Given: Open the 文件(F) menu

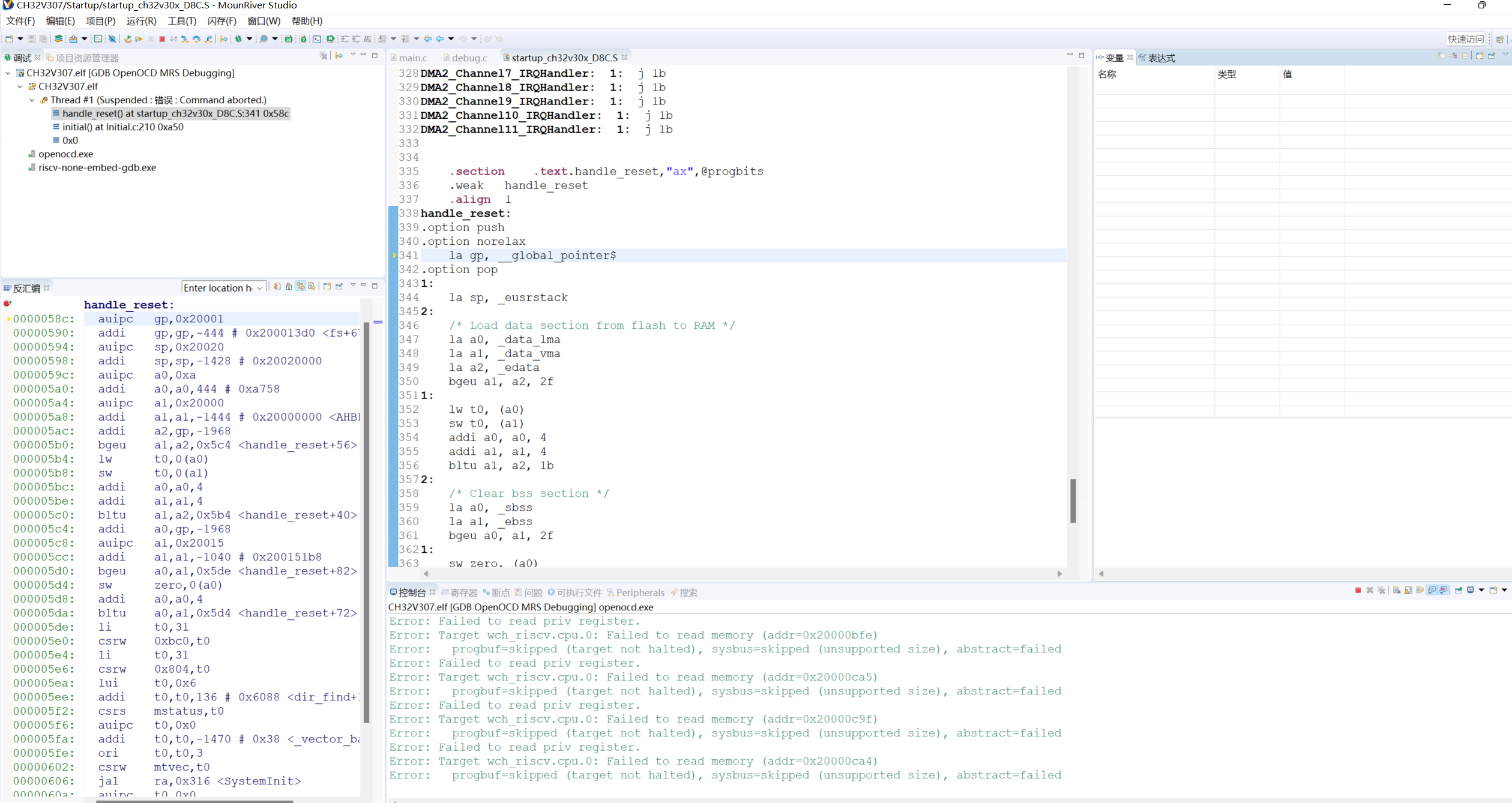Looking at the screenshot, I should (x=20, y=21).
